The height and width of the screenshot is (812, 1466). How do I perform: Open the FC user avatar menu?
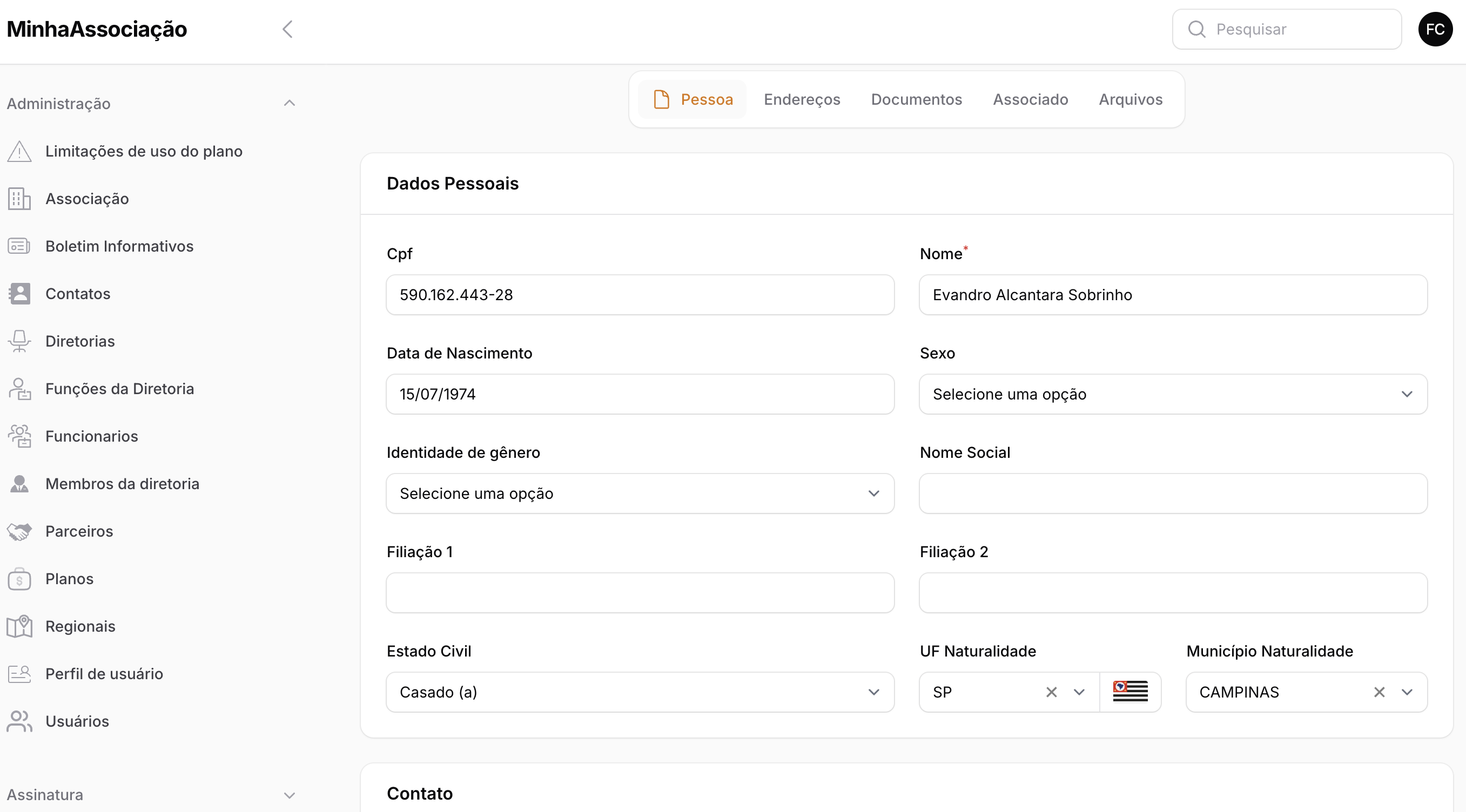1435,29
